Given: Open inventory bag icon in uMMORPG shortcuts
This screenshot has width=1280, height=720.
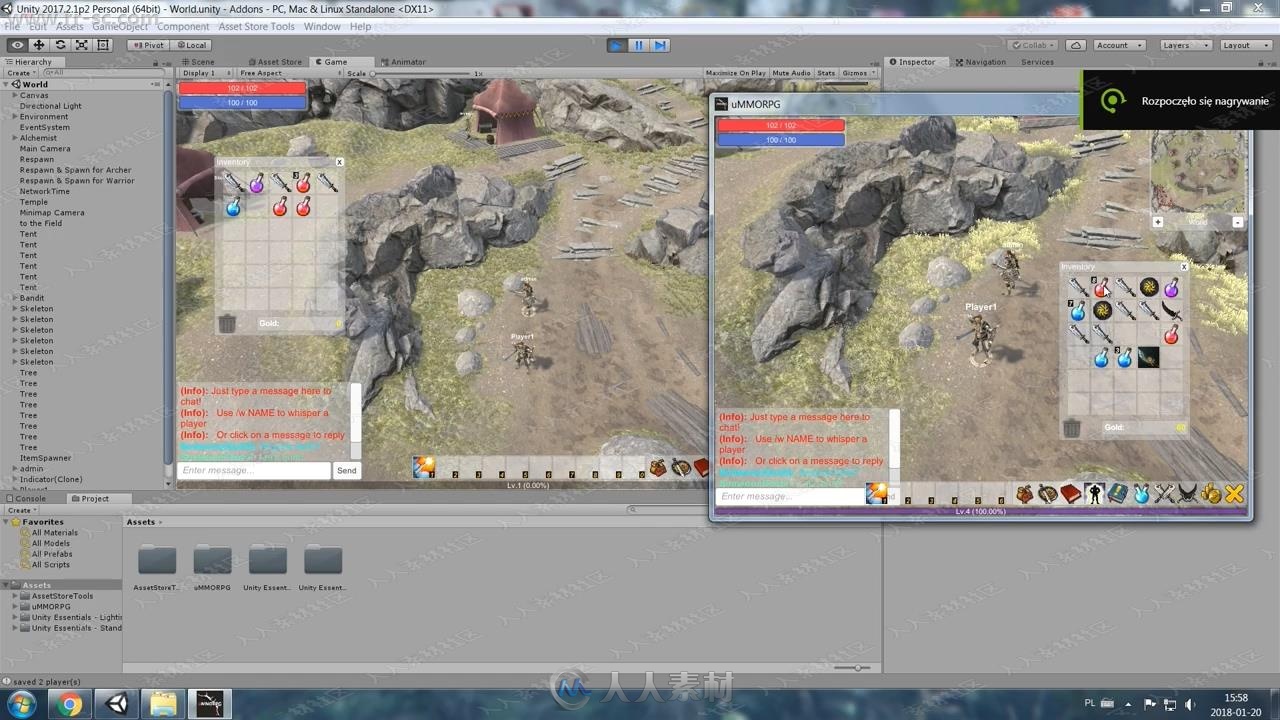Looking at the screenshot, I should [x=1025, y=493].
